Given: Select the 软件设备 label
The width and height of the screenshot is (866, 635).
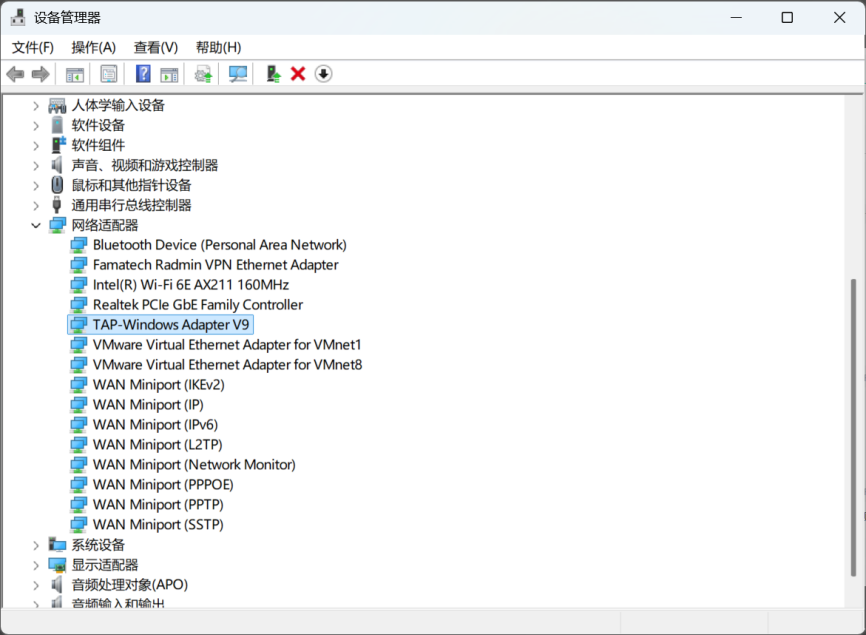Looking at the screenshot, I should tap(98, 125).
